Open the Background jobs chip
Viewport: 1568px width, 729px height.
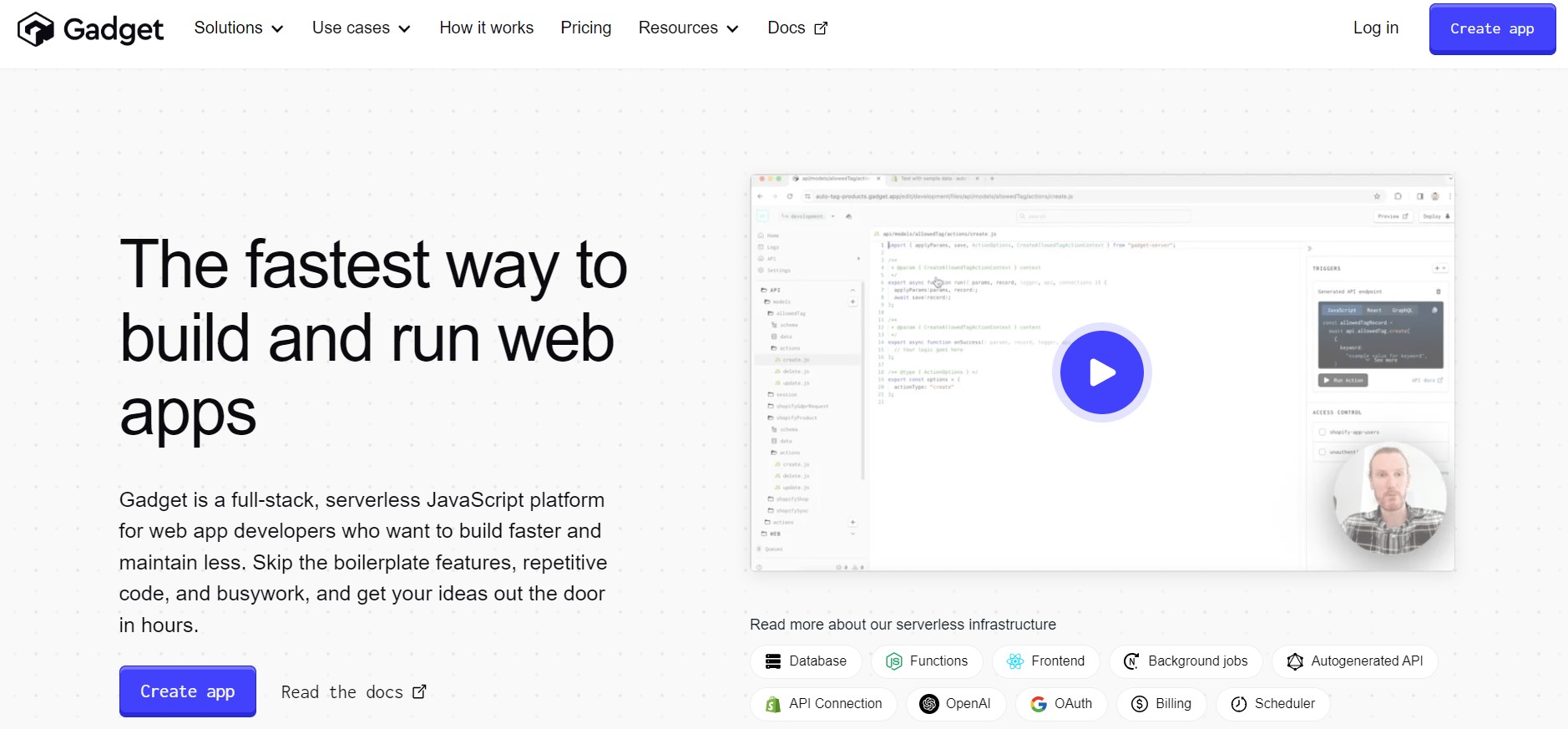click(x=1186, y=661)
